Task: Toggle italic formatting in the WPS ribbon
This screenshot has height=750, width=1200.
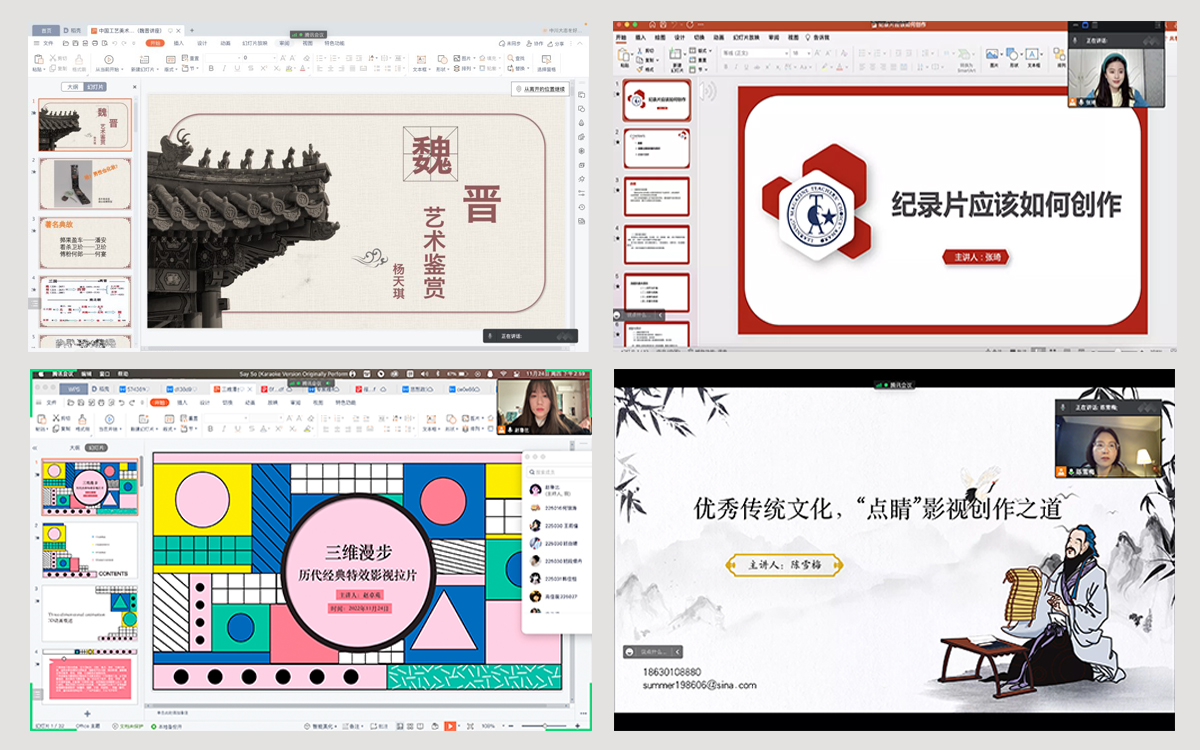Action: 223,66
